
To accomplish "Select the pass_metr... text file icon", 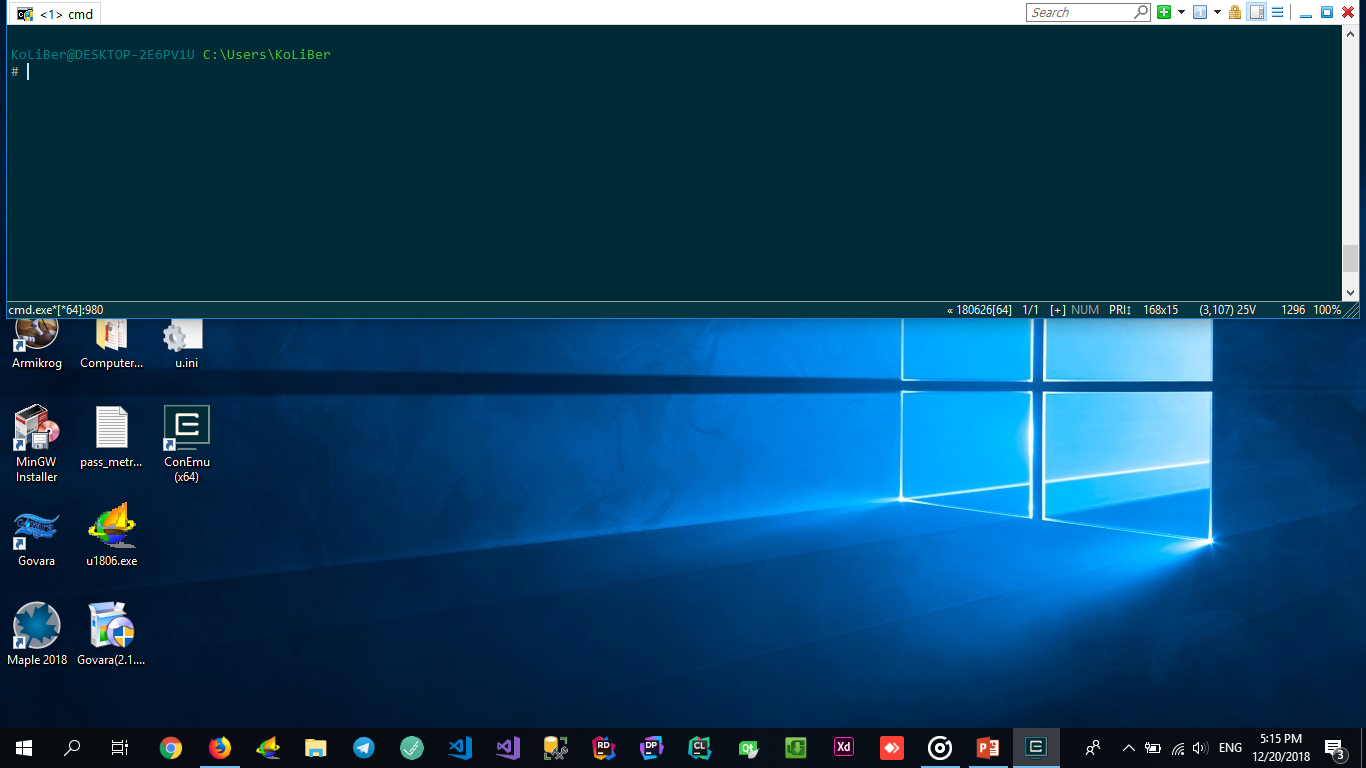I will 112,437.
